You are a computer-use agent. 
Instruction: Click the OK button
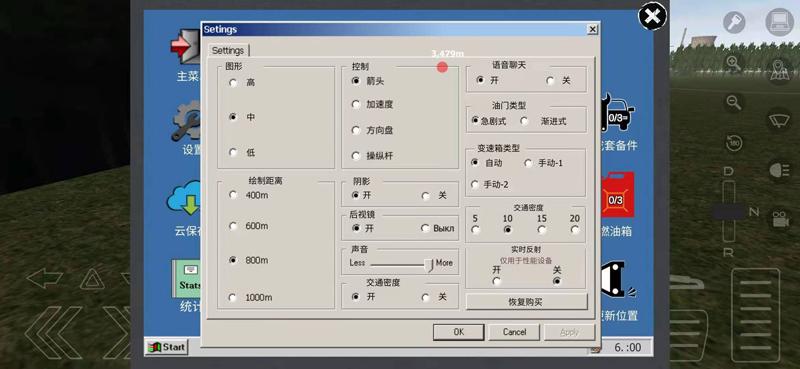tap(459, 332)
